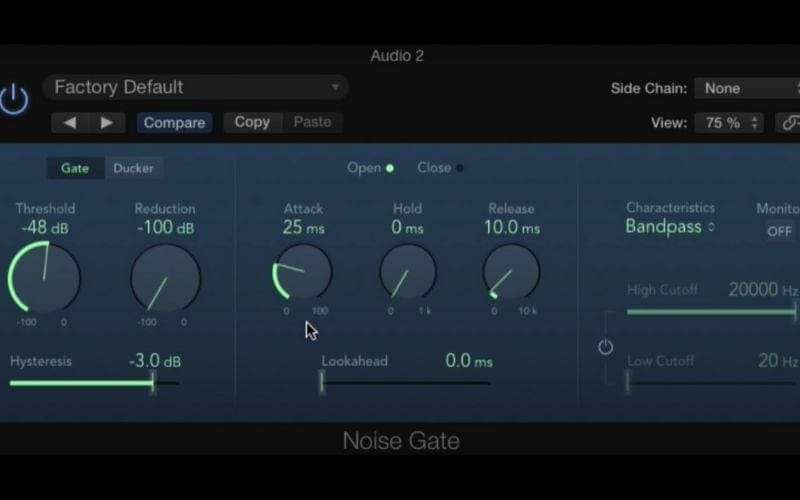Click the Release 10.0 ms value

512,228
